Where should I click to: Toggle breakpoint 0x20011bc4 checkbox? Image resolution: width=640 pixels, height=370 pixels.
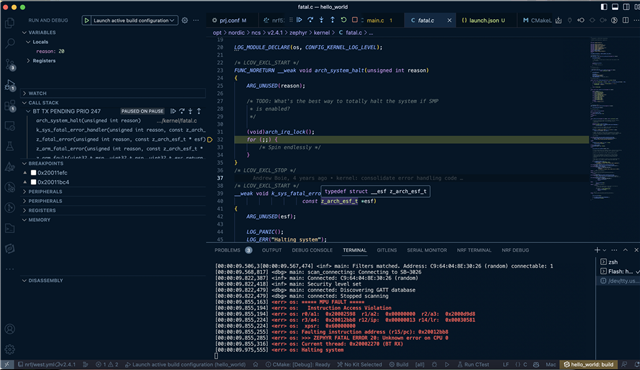point(33,182)
